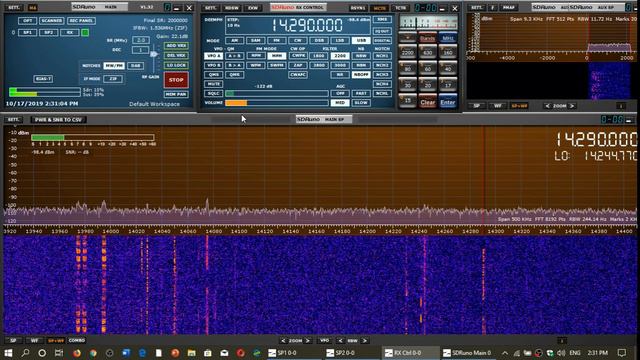The image size is (640, 360).
Task: Increase RBW in Main SP window
Action: (x=364, y=340)
